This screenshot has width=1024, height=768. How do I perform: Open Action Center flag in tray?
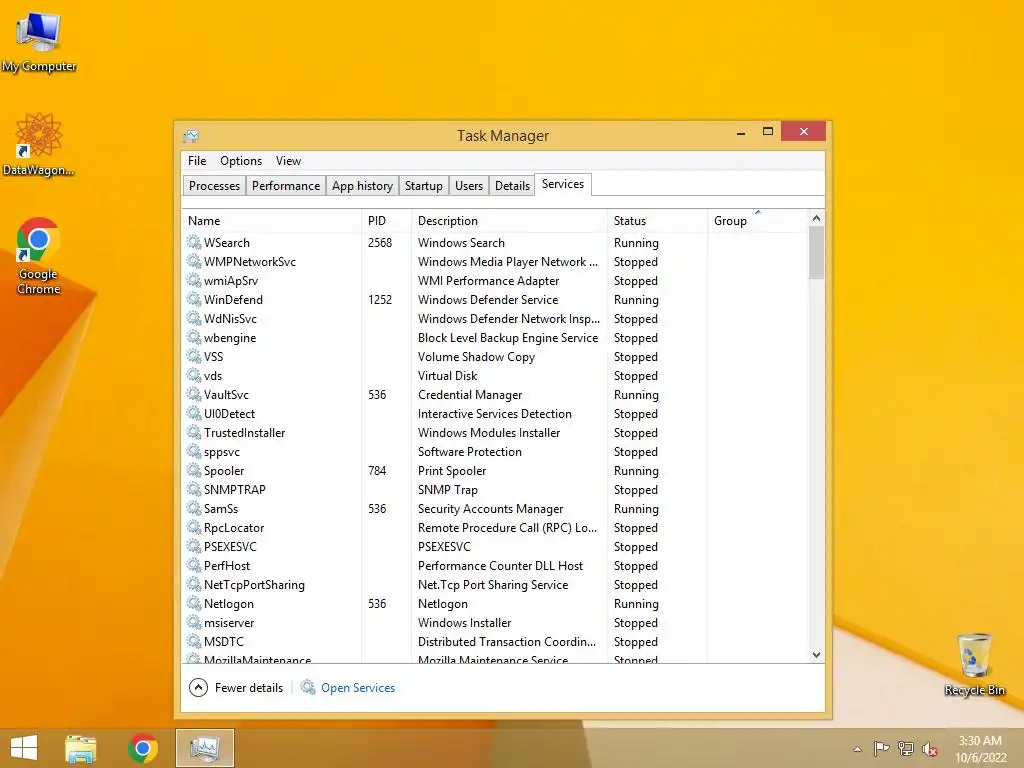[881, 748]
